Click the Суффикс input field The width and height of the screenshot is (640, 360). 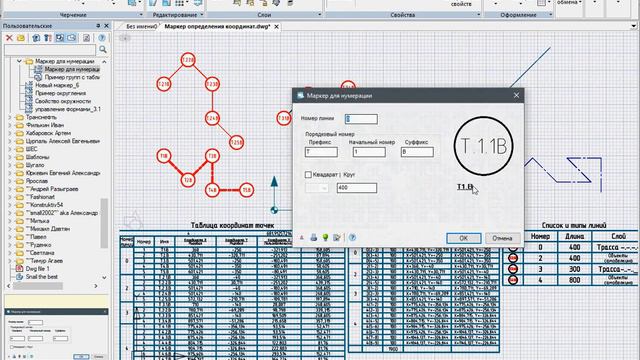tap(417, 152)
